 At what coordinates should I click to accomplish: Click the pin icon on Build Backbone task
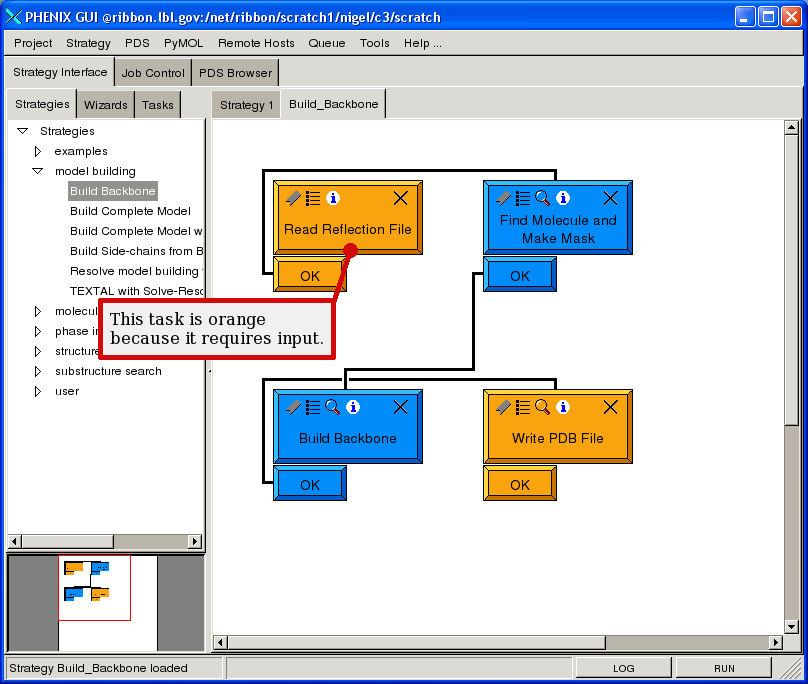click(293, 407)
